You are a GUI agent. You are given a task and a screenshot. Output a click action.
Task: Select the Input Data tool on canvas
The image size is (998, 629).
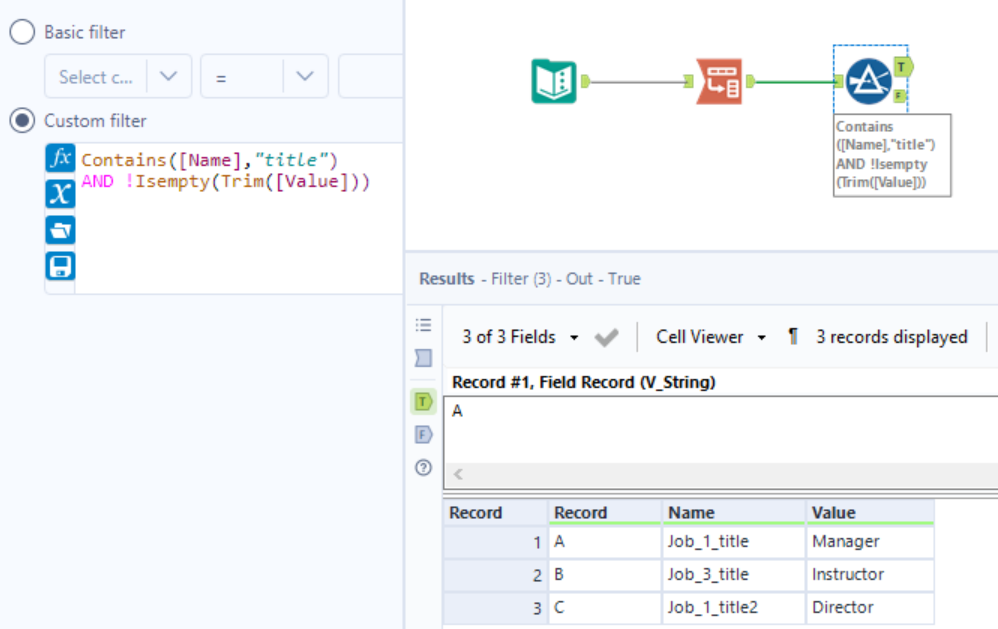click(x=553, y=82)
